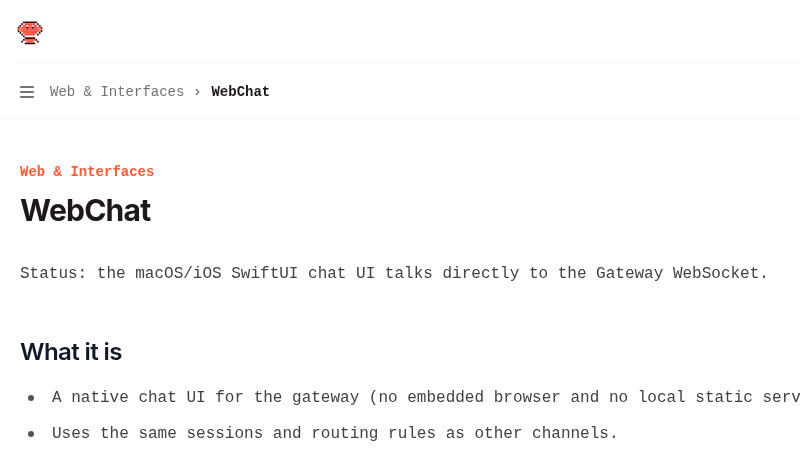Click "Gateway WebSocket" in the status line
The height and width of the screenshot is (450, 800).
click(680, 274)
